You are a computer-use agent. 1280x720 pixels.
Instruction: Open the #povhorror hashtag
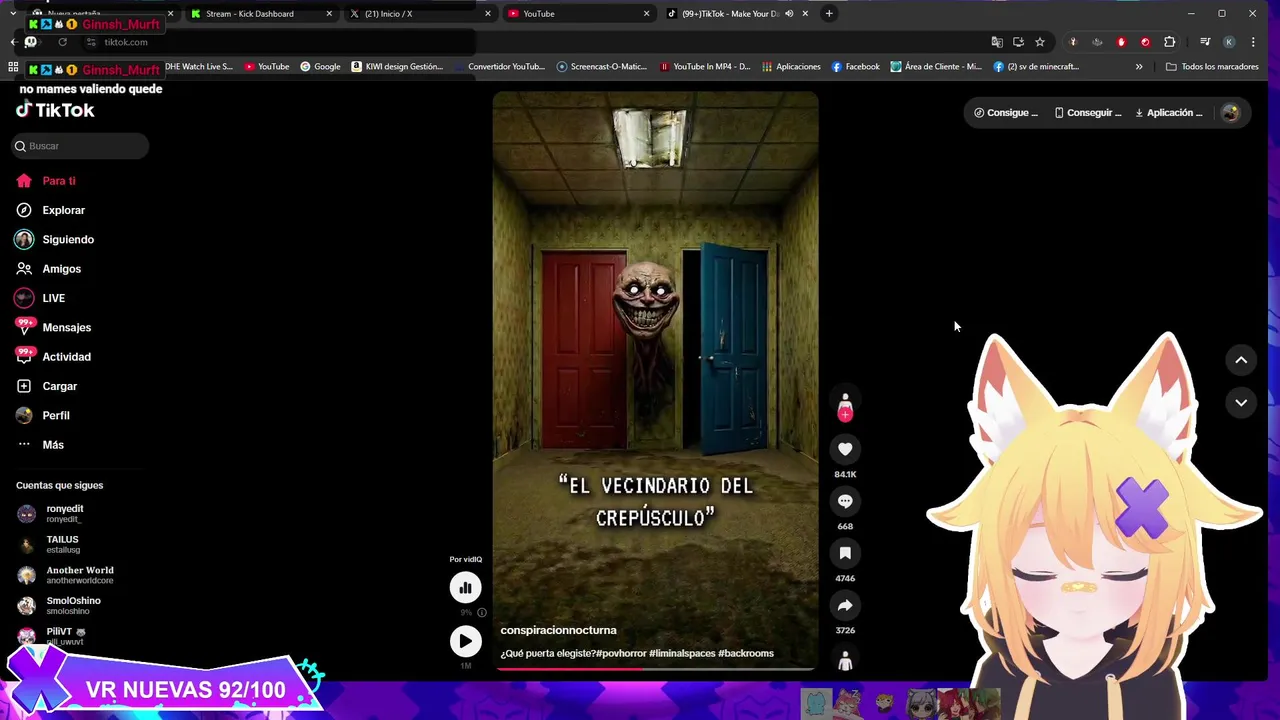620,653
